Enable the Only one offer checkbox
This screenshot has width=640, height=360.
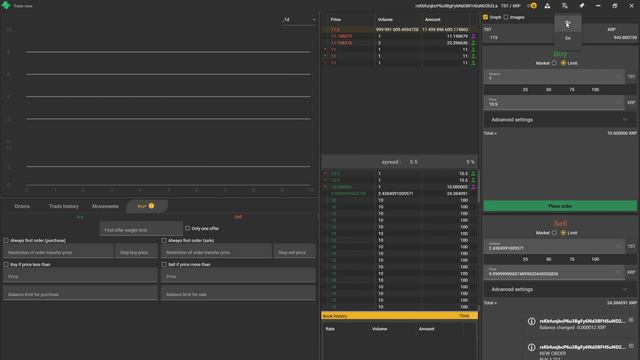pos(187,228)
